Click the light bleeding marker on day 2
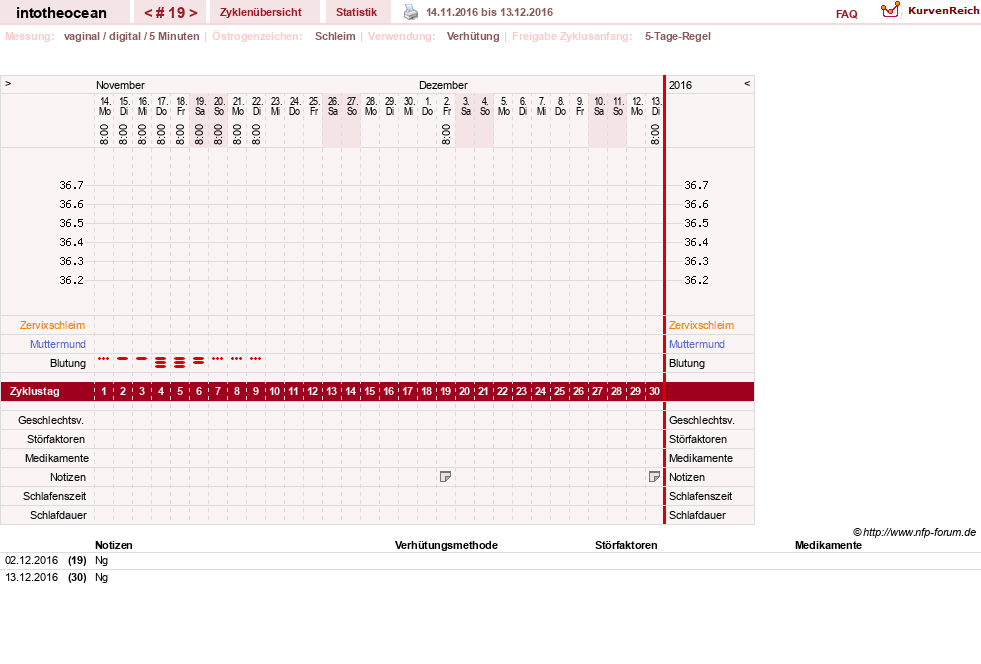981x664 pixels. [123, 359]
